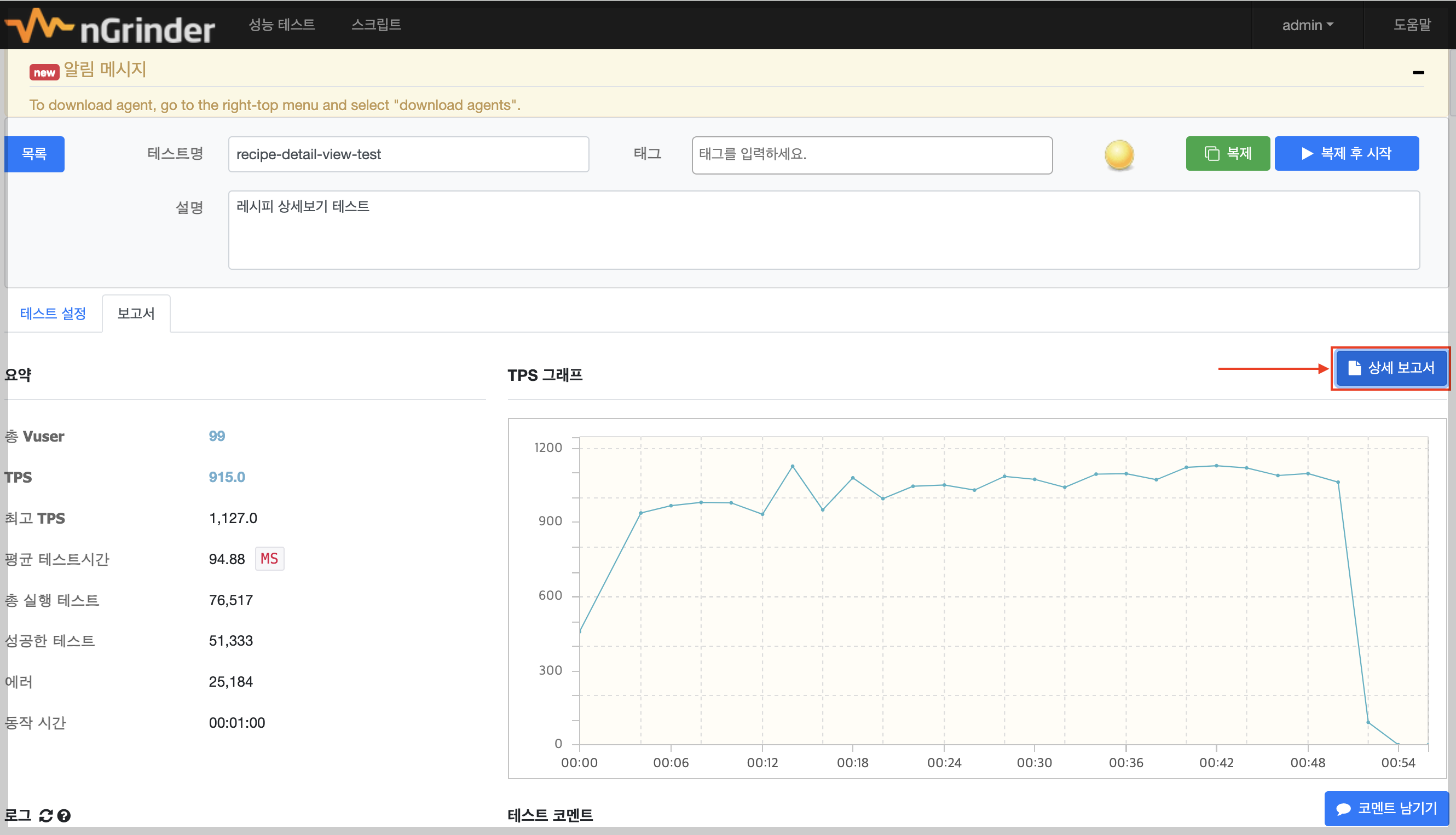The width and height of the screenshot is (1456, 835).
Task: Click the red new badge icon
Action: coord(44,72)
